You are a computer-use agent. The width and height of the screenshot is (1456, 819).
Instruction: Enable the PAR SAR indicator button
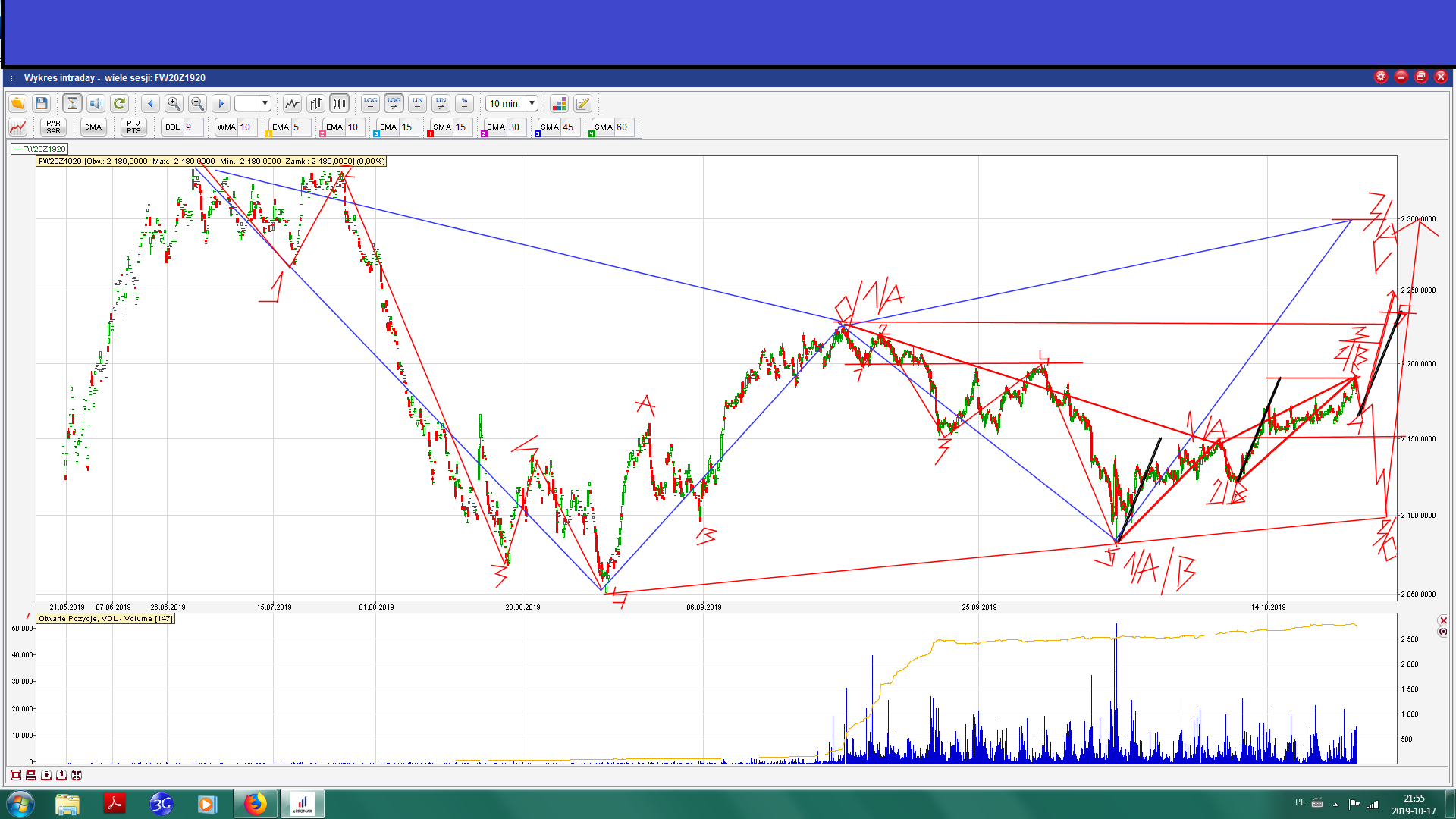[x=53, y=127]
